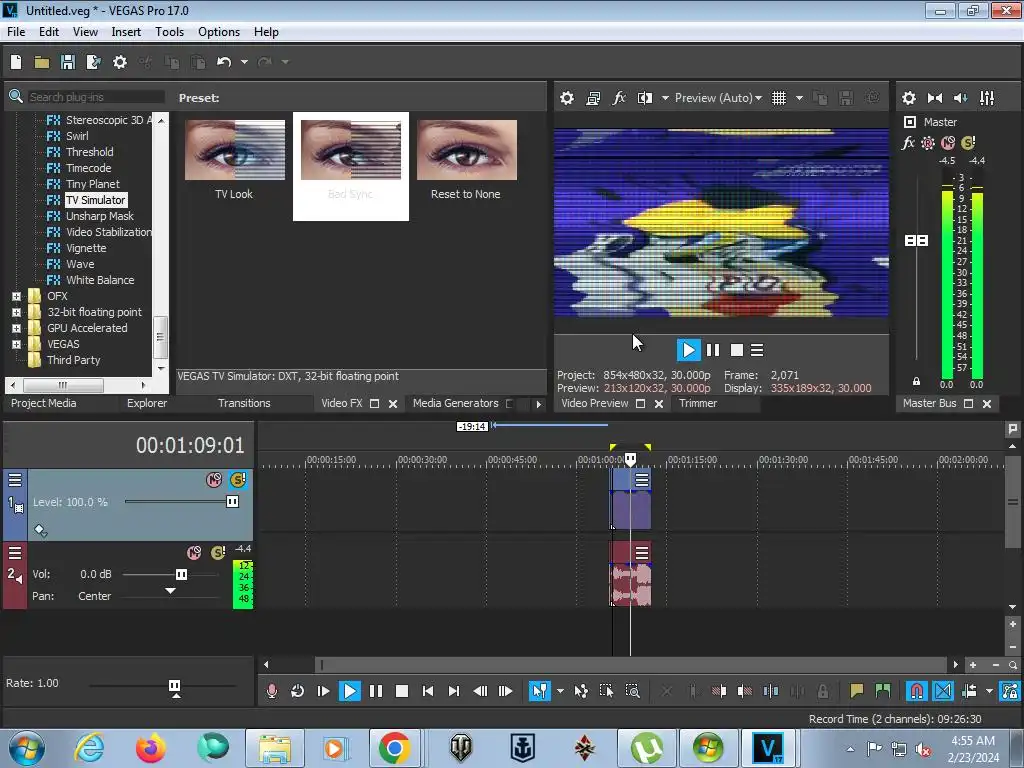Adjust the Master bus volume fader

point(916,240)
